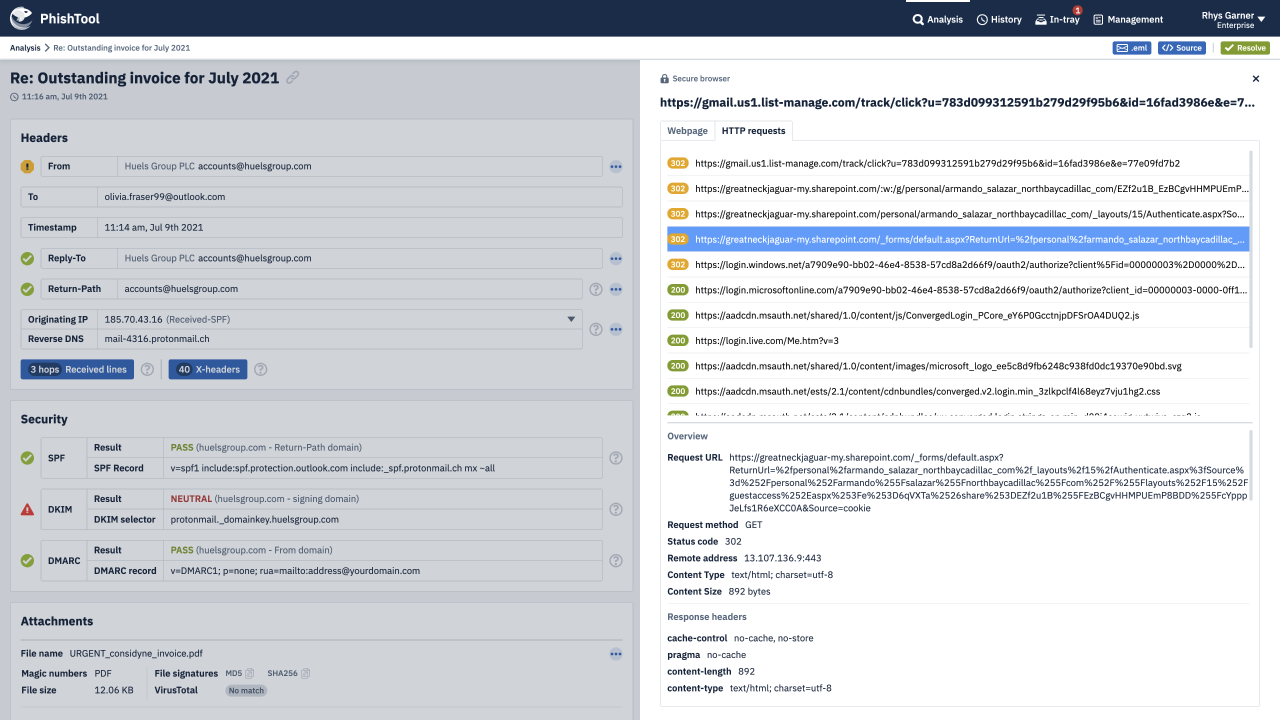This screenshot has width=1280, height=720.
Task: Open help icon next to X-headers
Action: (260, 369)
